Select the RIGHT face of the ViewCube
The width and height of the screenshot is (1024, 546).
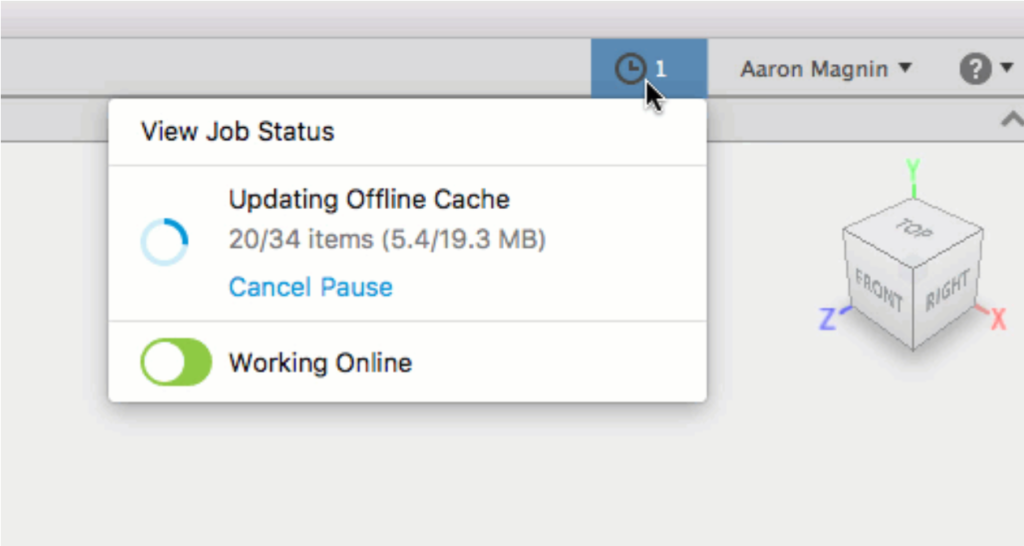tap(948, 292)
